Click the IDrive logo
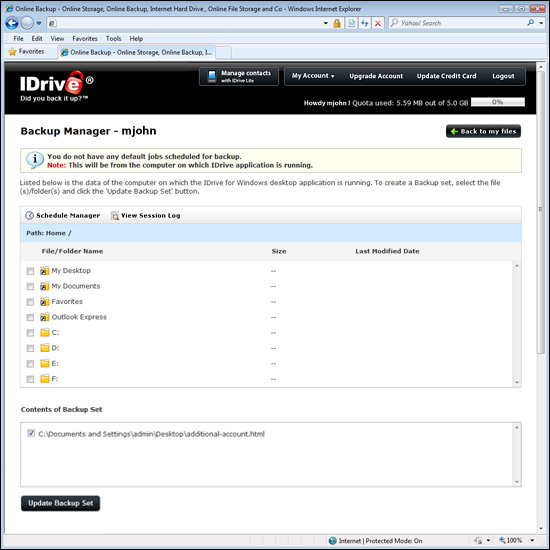Viewport: 550px width, 550px height. pyautogui.click(x=56, y=86)
